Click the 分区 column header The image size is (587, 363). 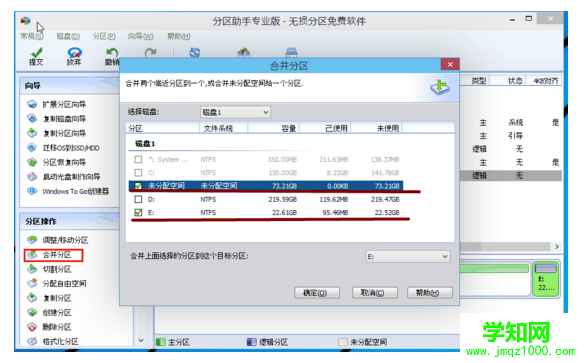tap(162, 129)
